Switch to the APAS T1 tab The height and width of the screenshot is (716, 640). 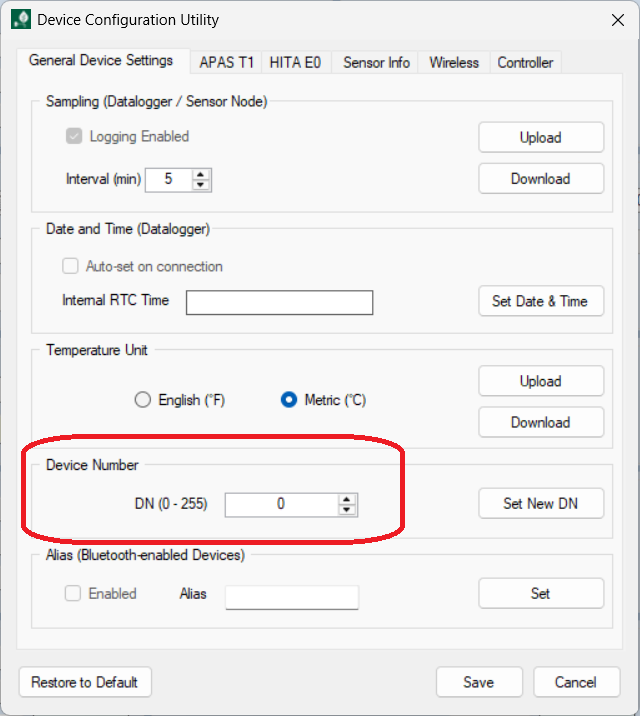pyautogui.click(x=226, y=62)
